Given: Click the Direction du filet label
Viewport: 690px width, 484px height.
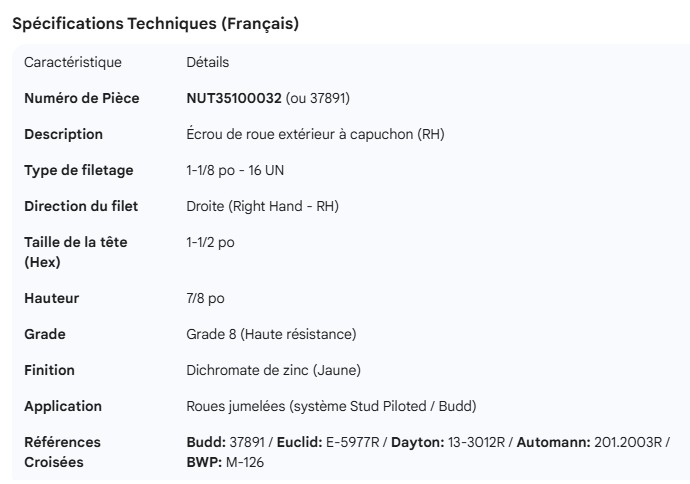Looking at the screenshot, I should point(81,206).
